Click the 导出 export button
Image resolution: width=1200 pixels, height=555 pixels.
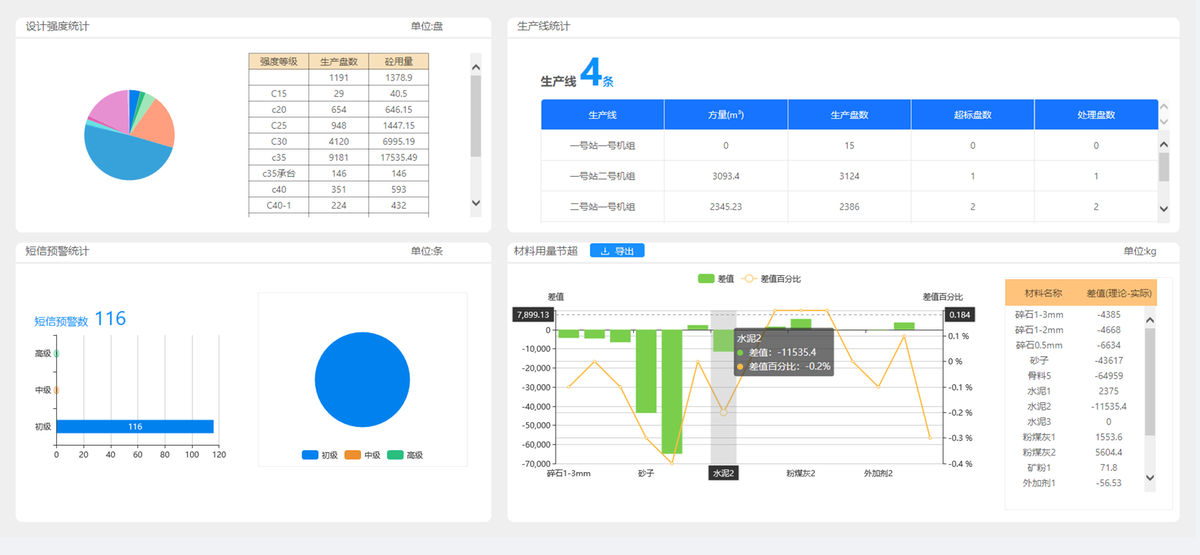coord(617,251)
